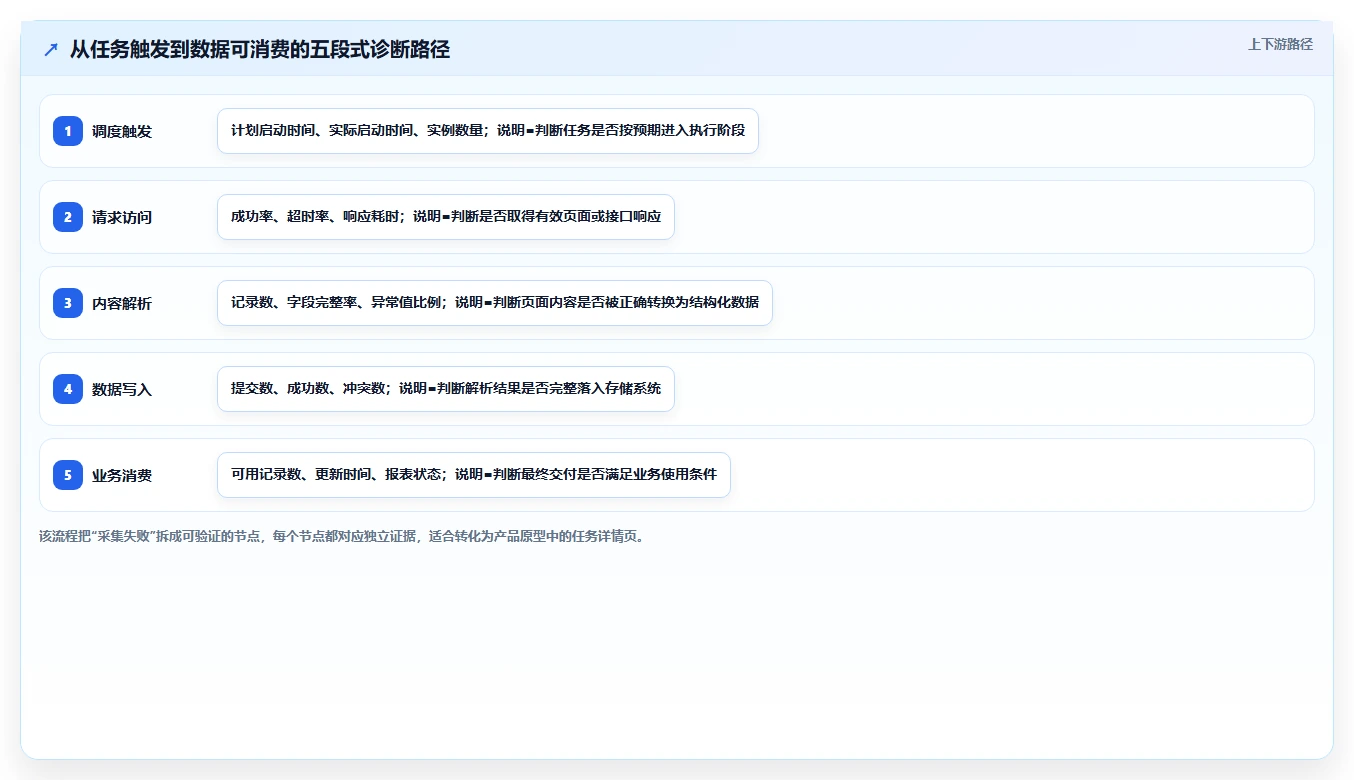Select the 业务消费 step label

pyautogui.click(x=122, y=475)
